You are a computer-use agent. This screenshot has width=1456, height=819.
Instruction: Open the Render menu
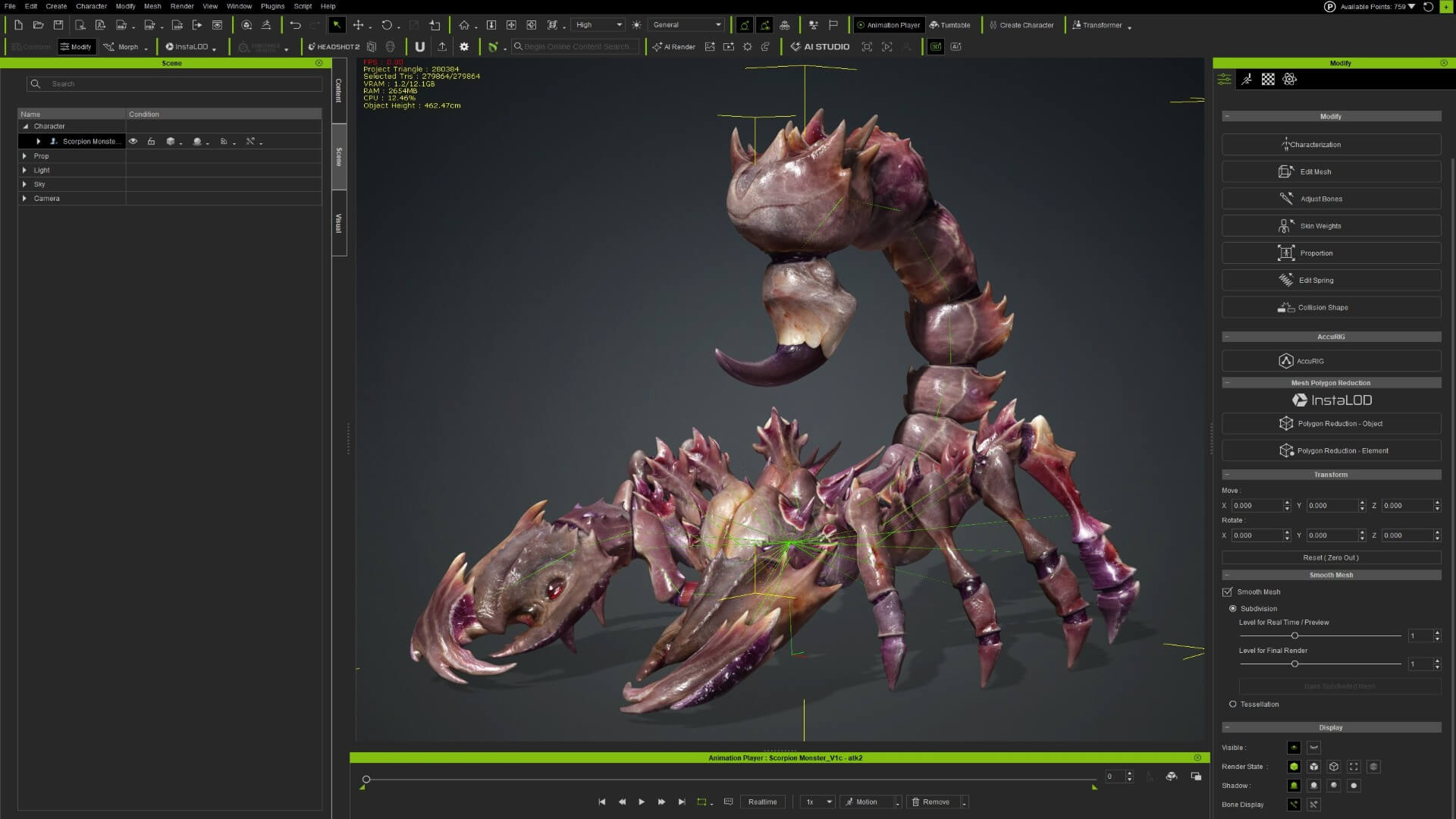click(x=182, y=6)
